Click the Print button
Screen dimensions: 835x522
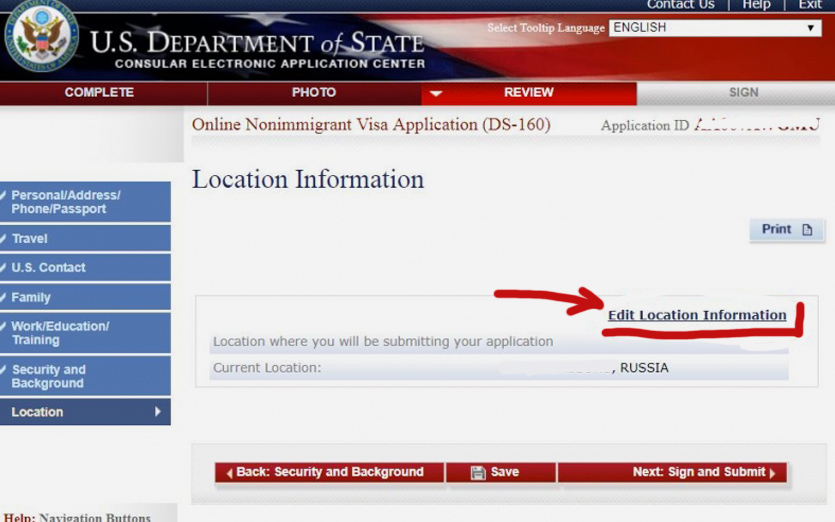pyautogui.click(x=787, y=230)
